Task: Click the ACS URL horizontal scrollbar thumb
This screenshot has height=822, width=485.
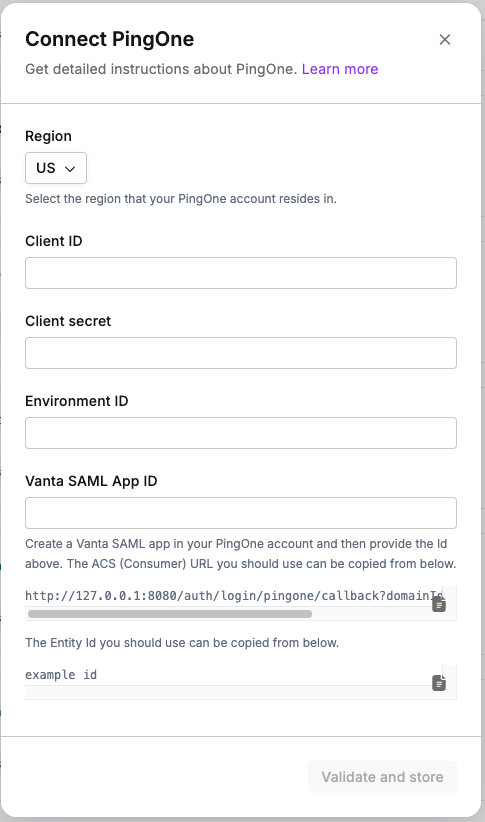Action: (x=170, y=614)
